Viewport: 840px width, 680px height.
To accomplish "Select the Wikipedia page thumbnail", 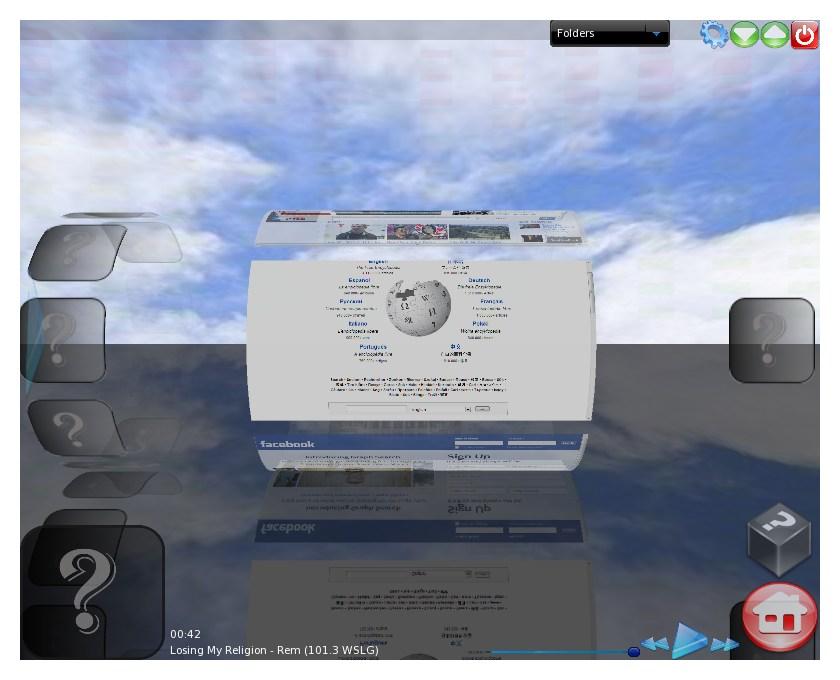I will tap(421, 340).
